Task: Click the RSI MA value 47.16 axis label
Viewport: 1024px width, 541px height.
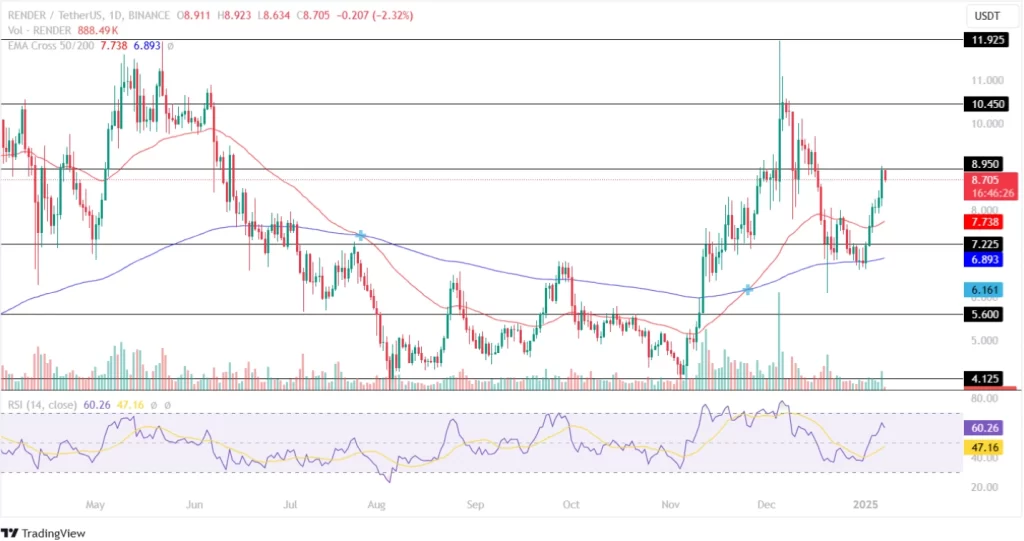Action: (x=985, y=448)
